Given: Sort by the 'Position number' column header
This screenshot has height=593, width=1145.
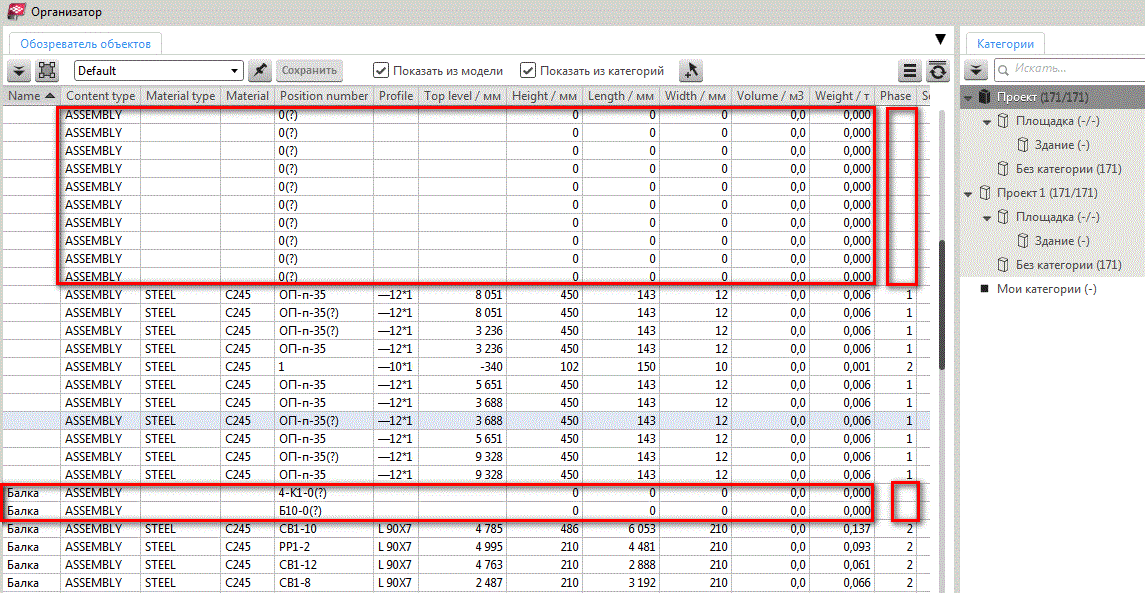Looking at the screenshot, I should pyautogui.click(x=323, y=96).
